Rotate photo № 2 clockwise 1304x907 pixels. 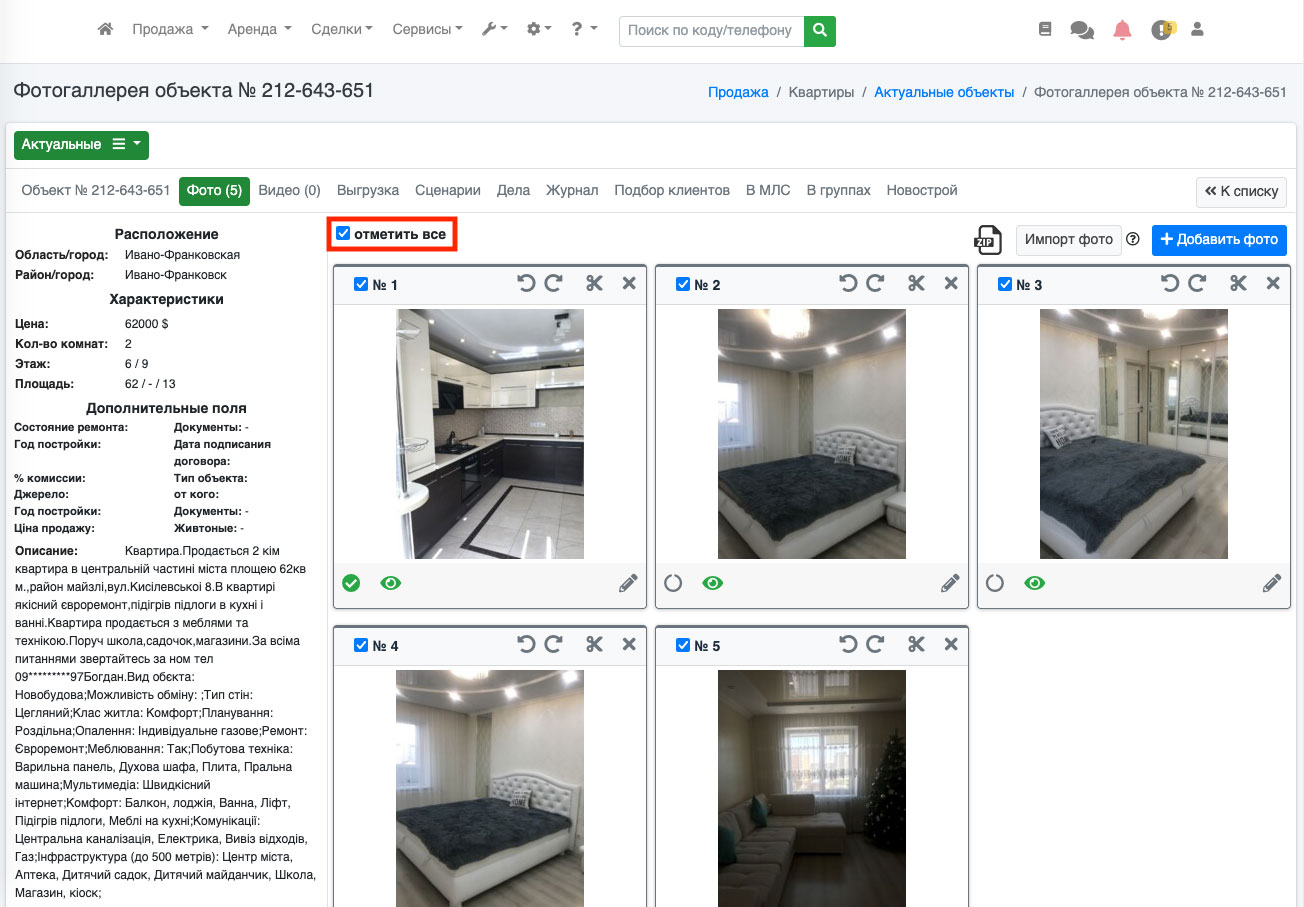click(875, 284)
